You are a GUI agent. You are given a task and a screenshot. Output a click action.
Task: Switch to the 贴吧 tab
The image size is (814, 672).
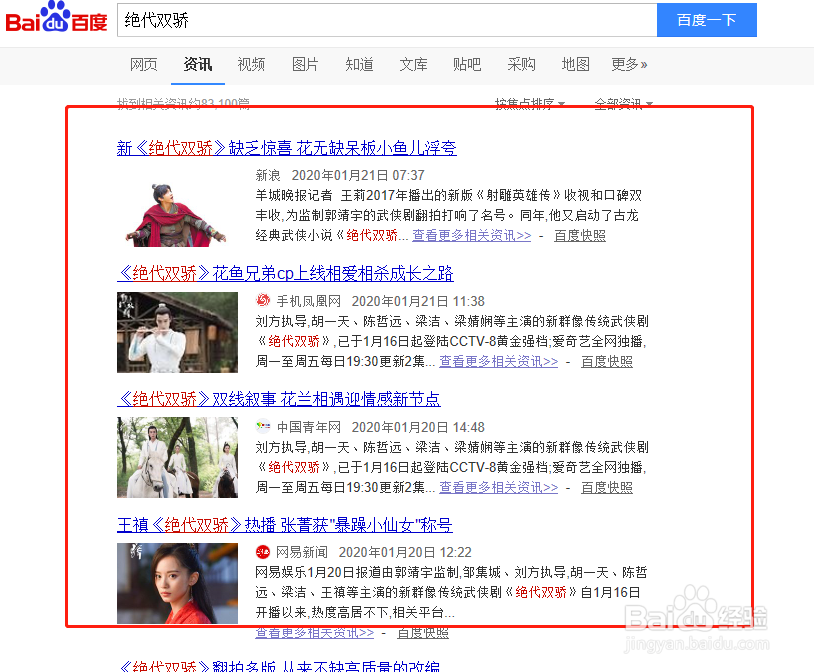pyautogui.click(x=467, y=64)
